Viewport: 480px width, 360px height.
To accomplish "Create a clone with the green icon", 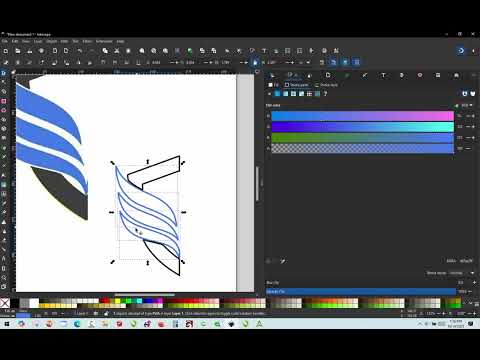I will [190, 51].
